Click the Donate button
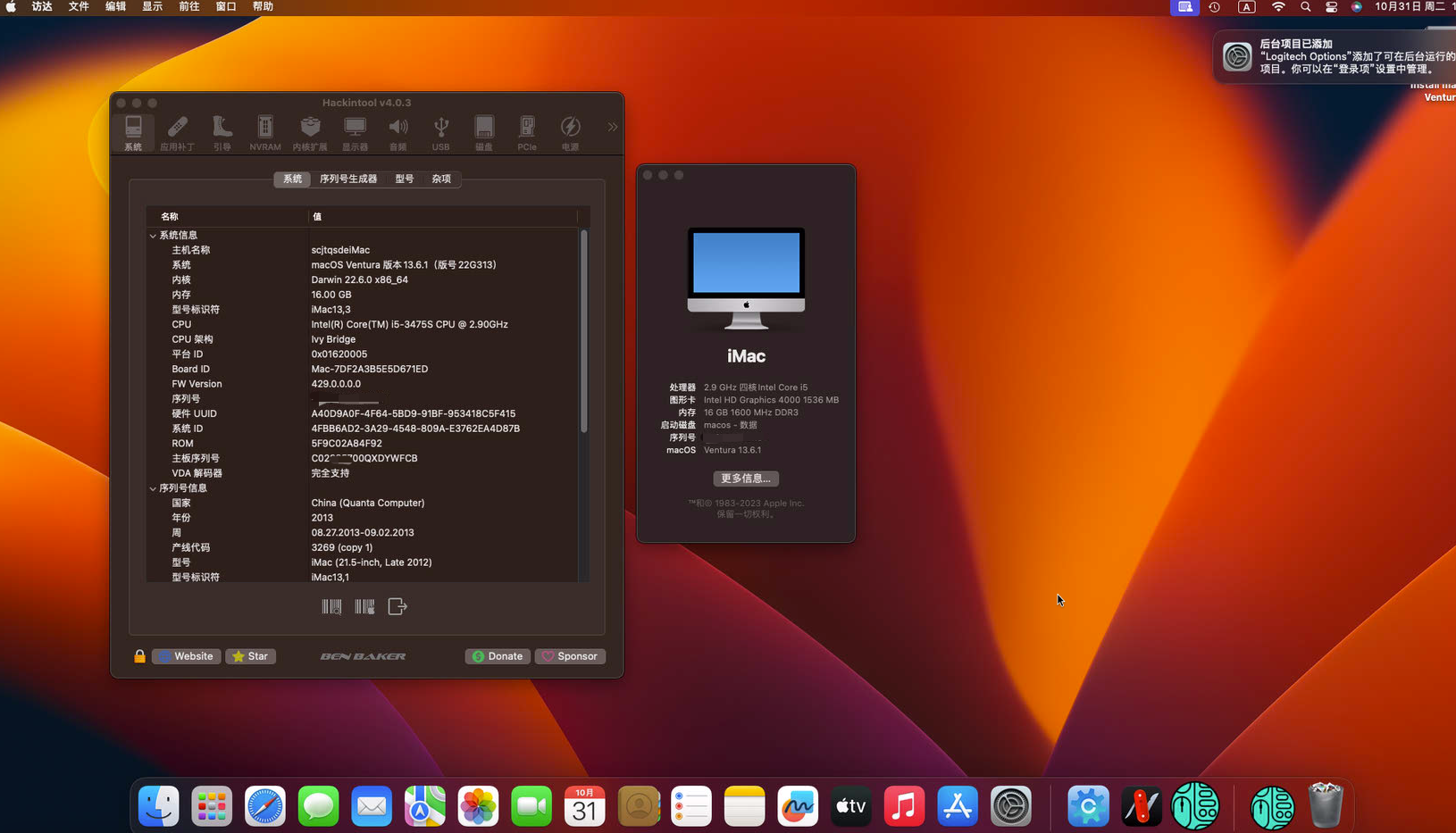The width and height of the screenshot is (1456, 833). click(x=498, y=656)
